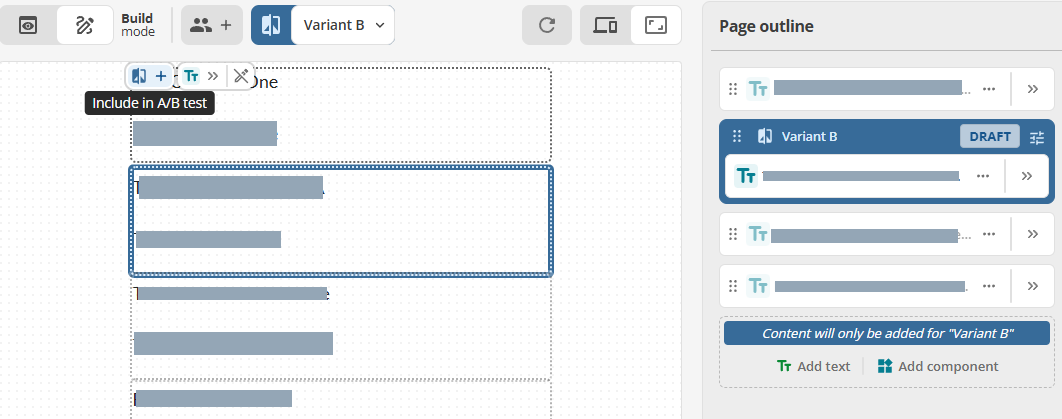The image size is (1062, 419).
Task: Select the Build mode pencil icon
Action: [x=84, y=26]
